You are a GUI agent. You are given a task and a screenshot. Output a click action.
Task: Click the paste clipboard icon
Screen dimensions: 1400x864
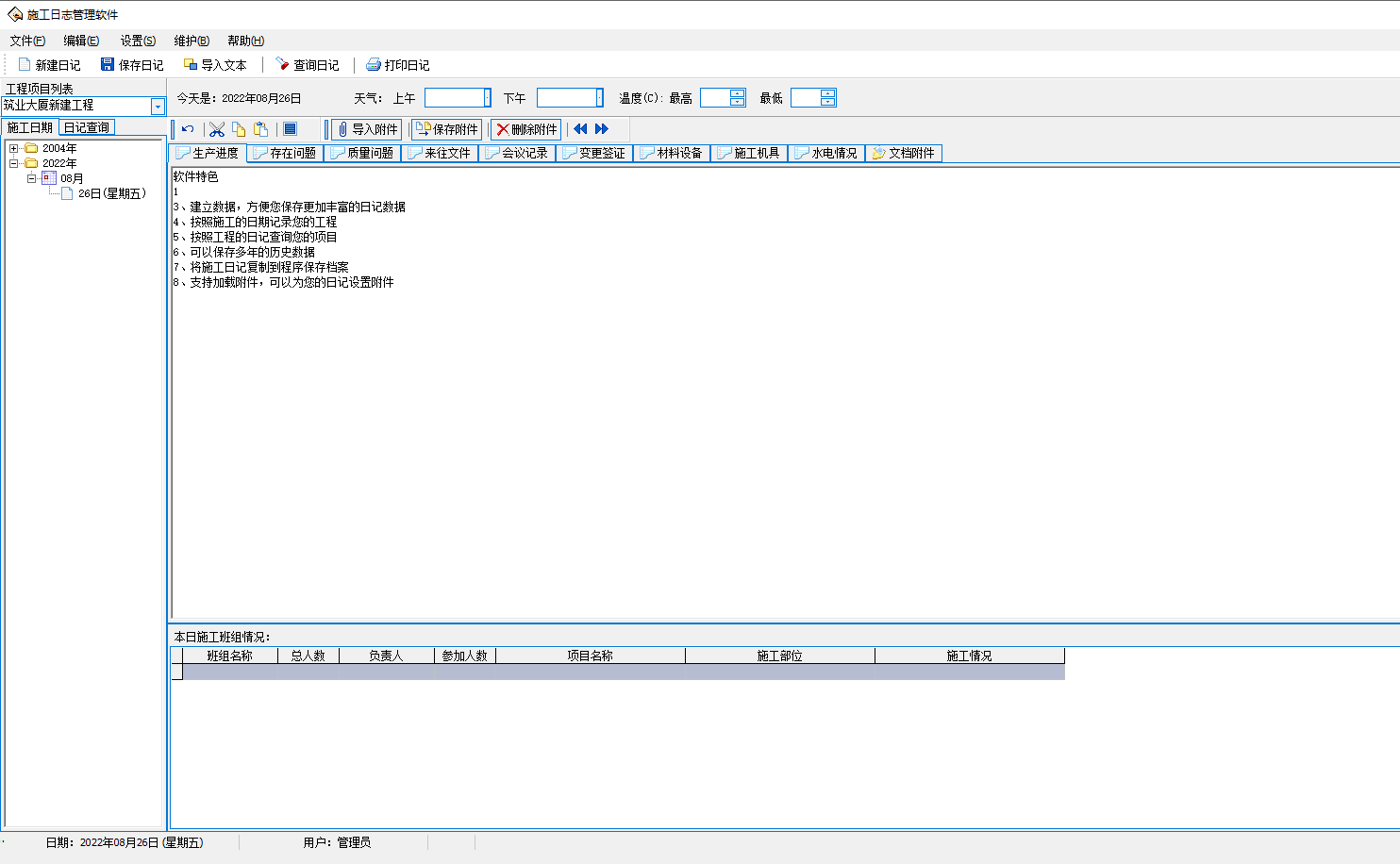click(261, 129)
